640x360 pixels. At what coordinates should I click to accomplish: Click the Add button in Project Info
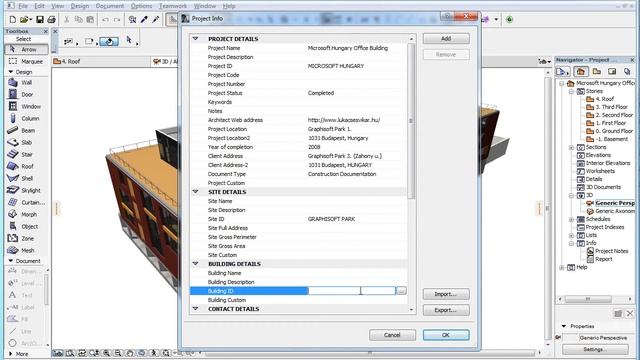(x=446, y=39)
